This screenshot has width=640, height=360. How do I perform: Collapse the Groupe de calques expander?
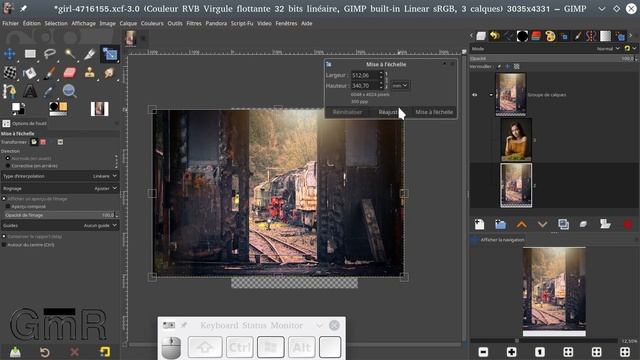491,95
